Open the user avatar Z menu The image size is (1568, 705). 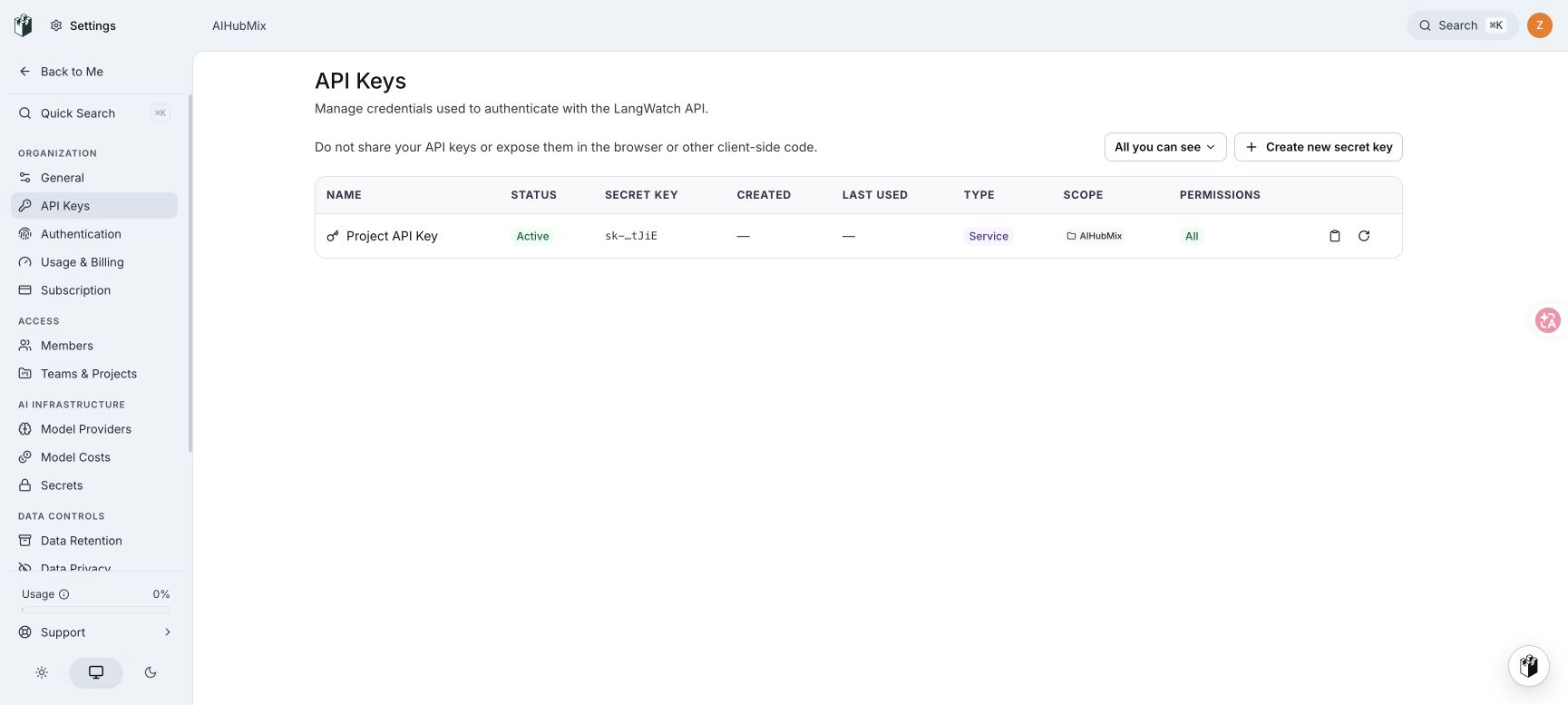coord(1540,25)
